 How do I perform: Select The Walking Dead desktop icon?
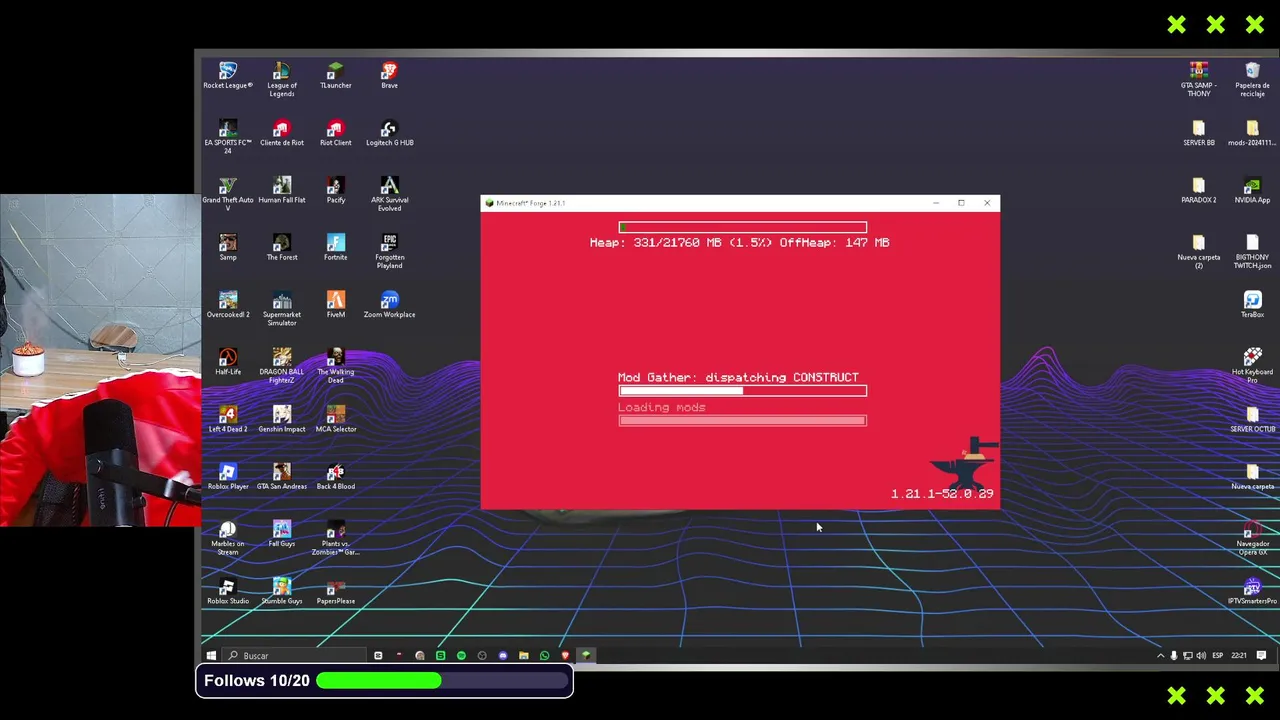click(336, 365)
